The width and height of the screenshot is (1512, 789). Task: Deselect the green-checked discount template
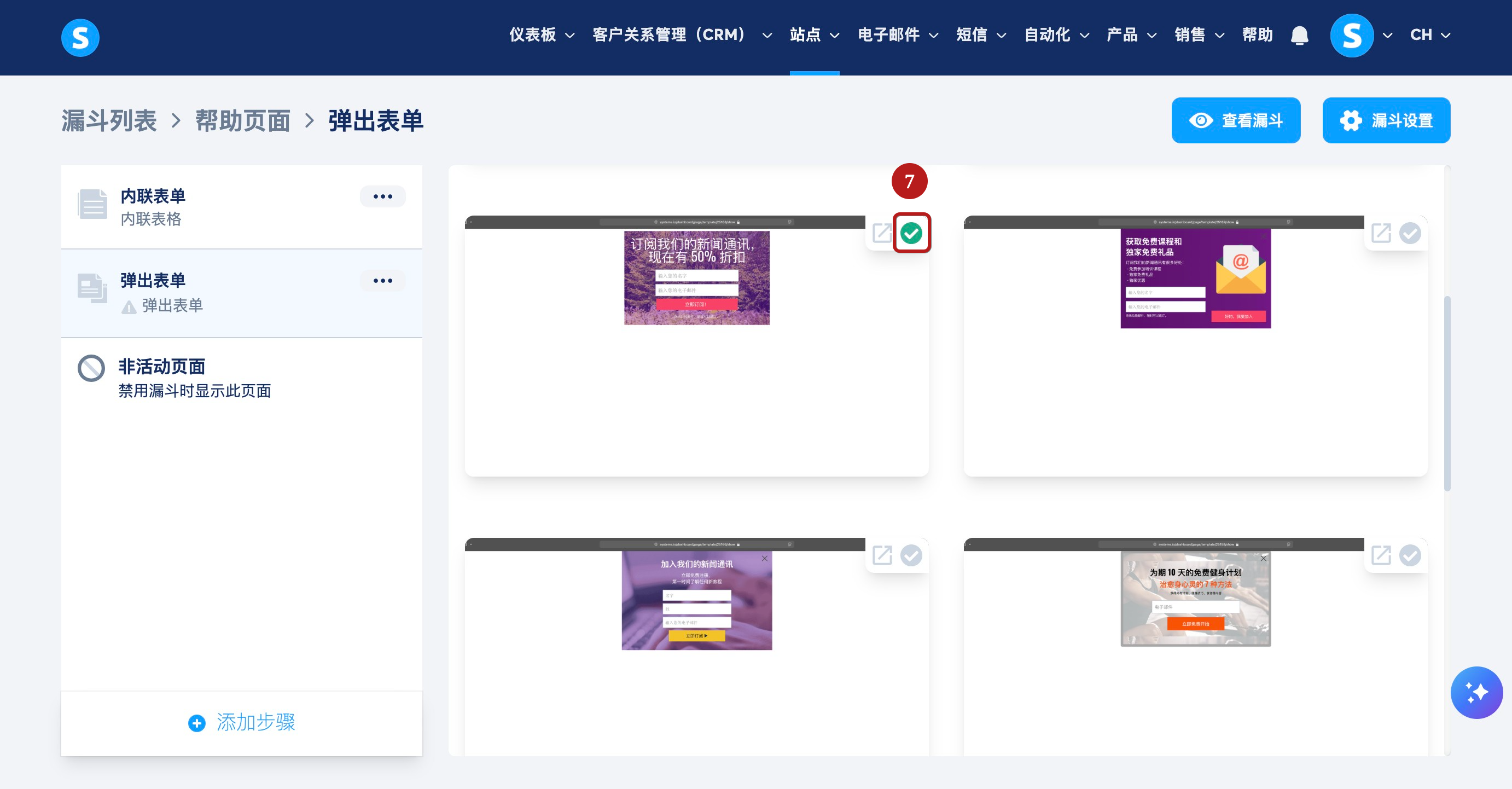coord(911,233)
